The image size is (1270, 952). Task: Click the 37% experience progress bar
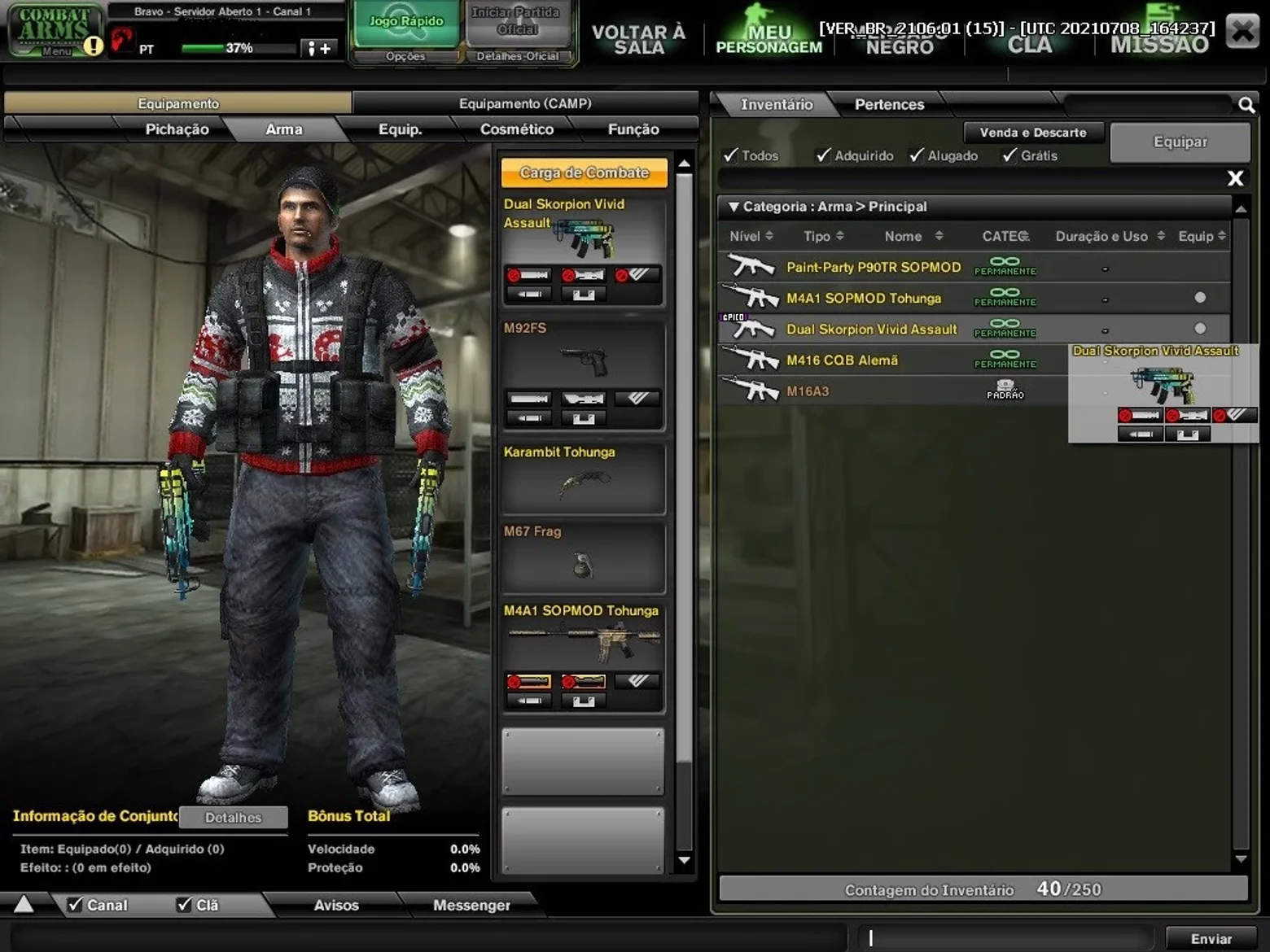coord(238,48)
